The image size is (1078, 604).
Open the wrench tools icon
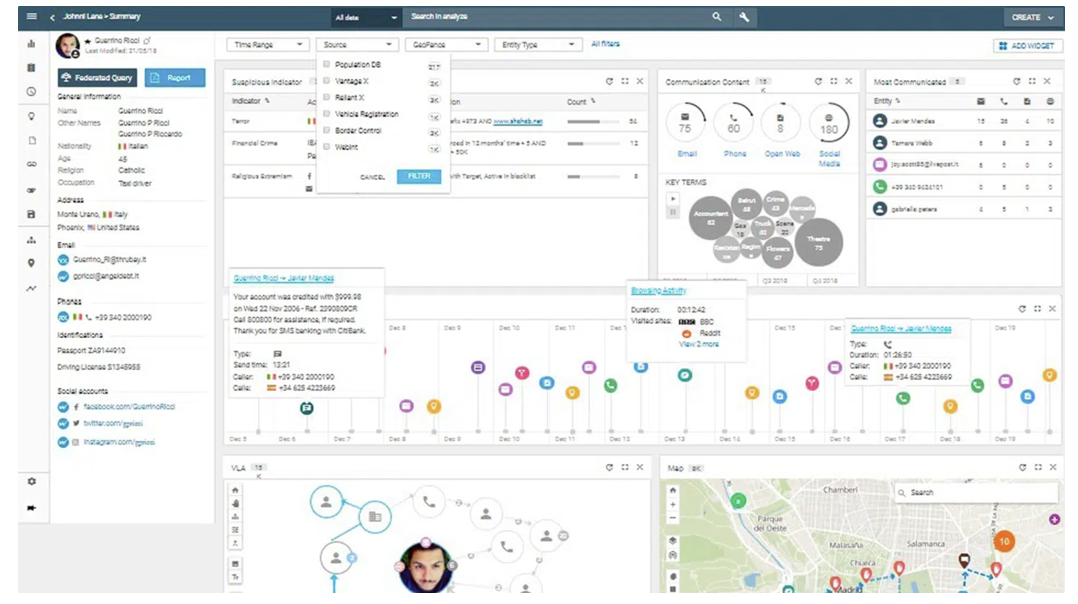click(x=744, y=17)
